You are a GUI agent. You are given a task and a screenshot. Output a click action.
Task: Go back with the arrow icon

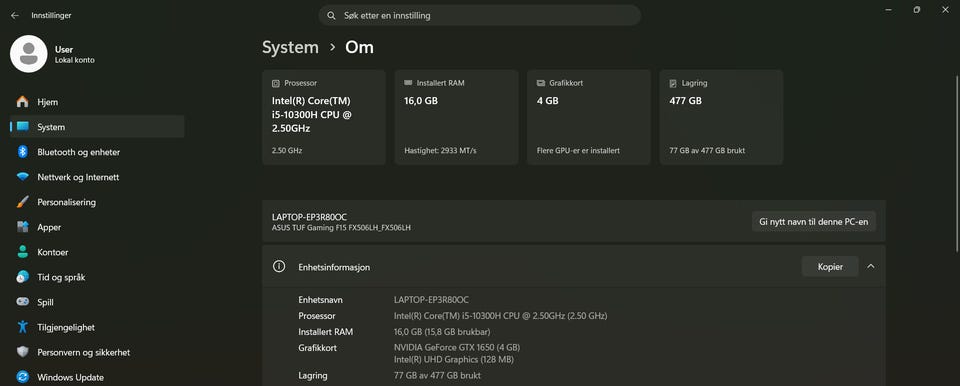15,15
